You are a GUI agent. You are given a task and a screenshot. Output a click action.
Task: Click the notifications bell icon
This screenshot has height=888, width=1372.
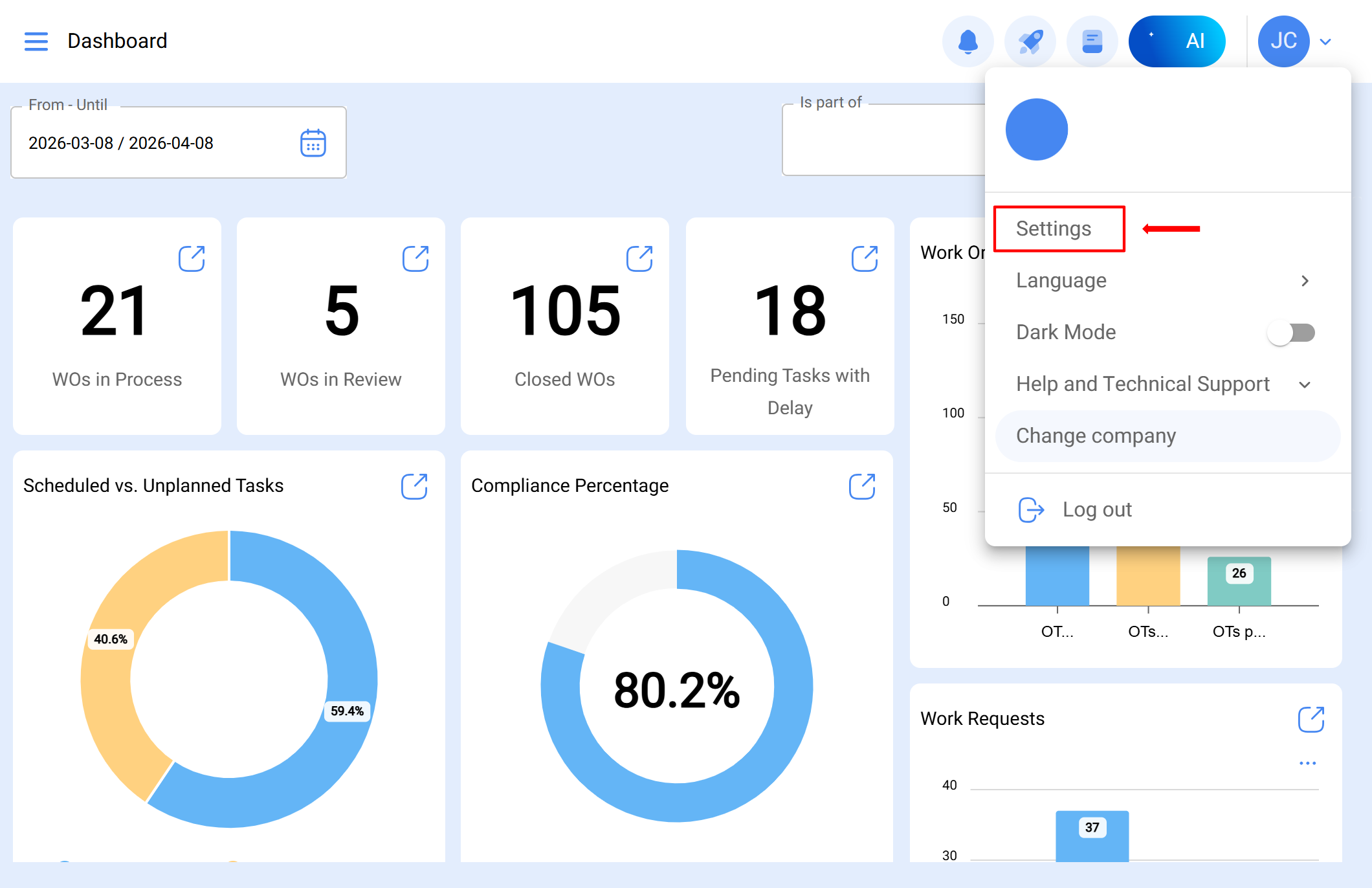[x=968, y=41]
